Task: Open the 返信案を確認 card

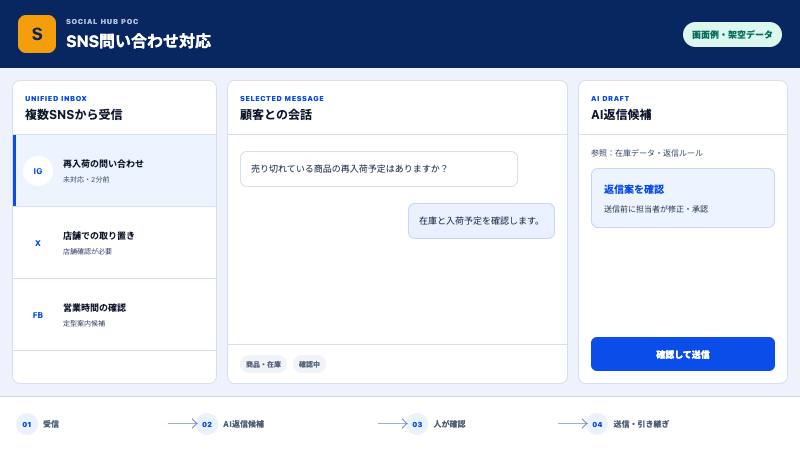Action: tap(683, 198)
